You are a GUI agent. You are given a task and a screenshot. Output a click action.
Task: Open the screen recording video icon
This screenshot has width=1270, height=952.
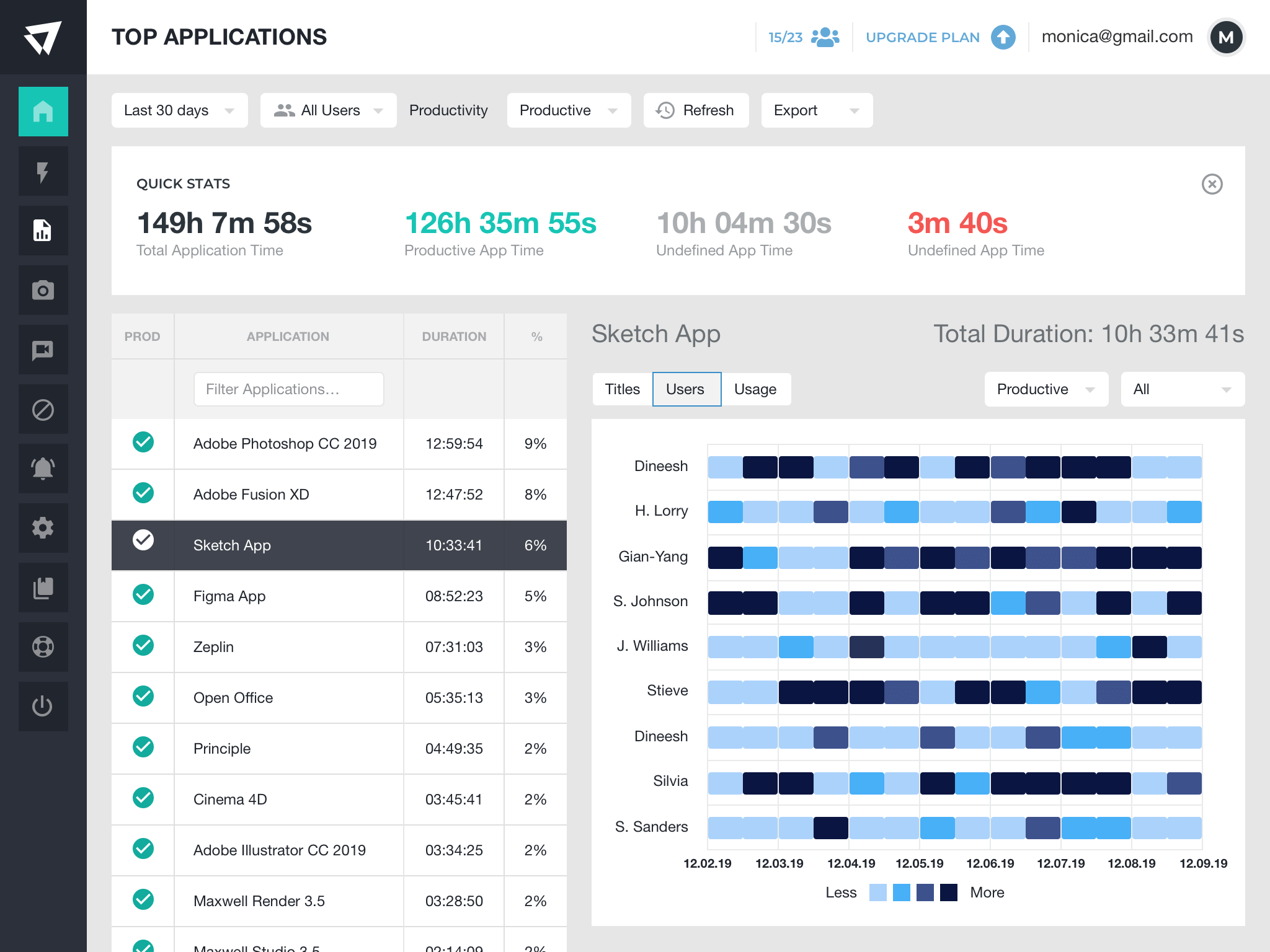43,349
